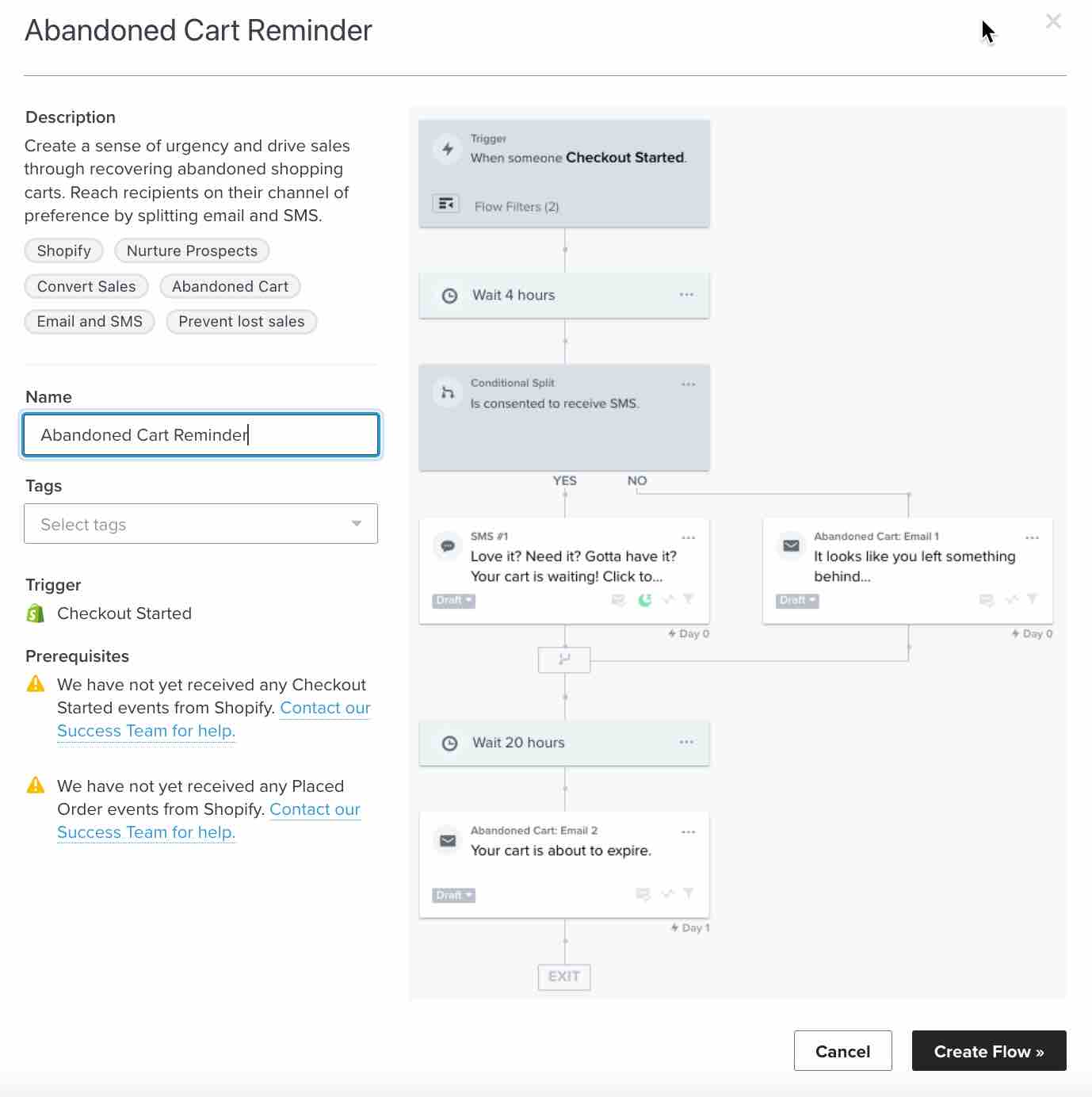Select the lightning Trigger icon on Checkout Started

pyautogui.click(x=447, y=148)
